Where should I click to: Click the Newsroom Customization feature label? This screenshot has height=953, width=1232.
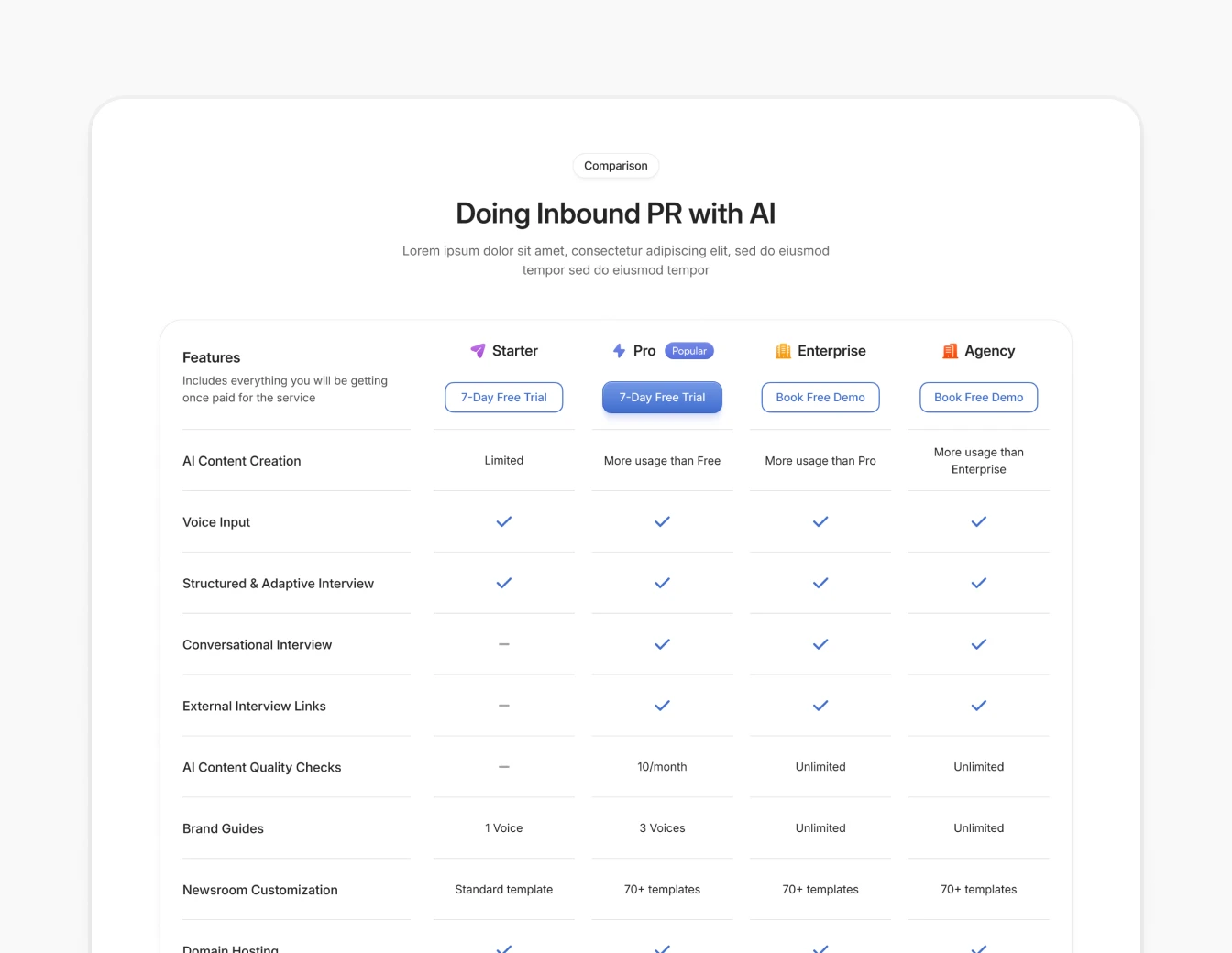coord(260,890)
